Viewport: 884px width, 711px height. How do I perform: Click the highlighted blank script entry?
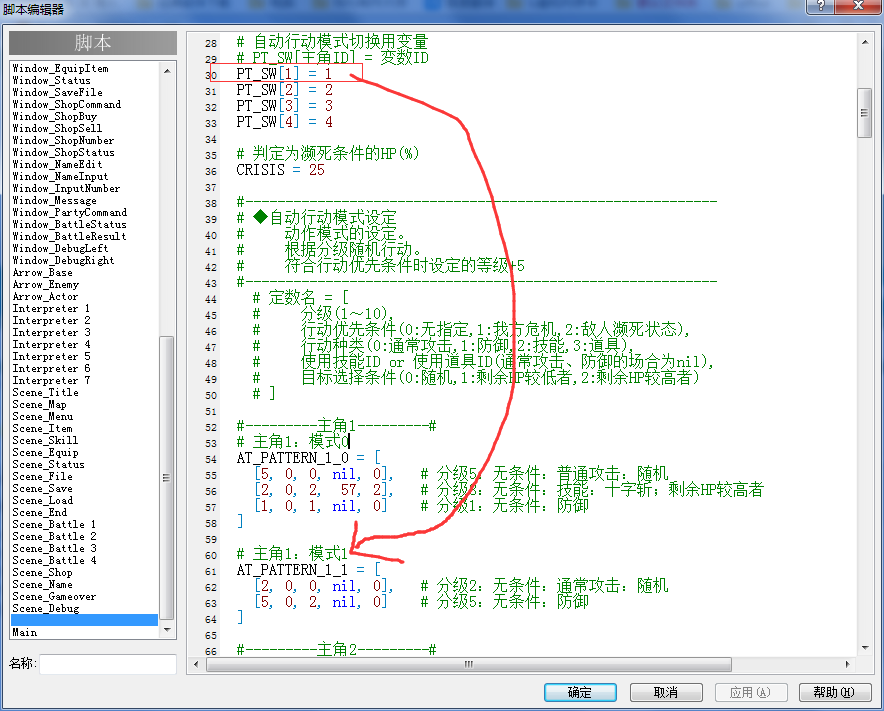pyautogui.click(x=85, y=620)
